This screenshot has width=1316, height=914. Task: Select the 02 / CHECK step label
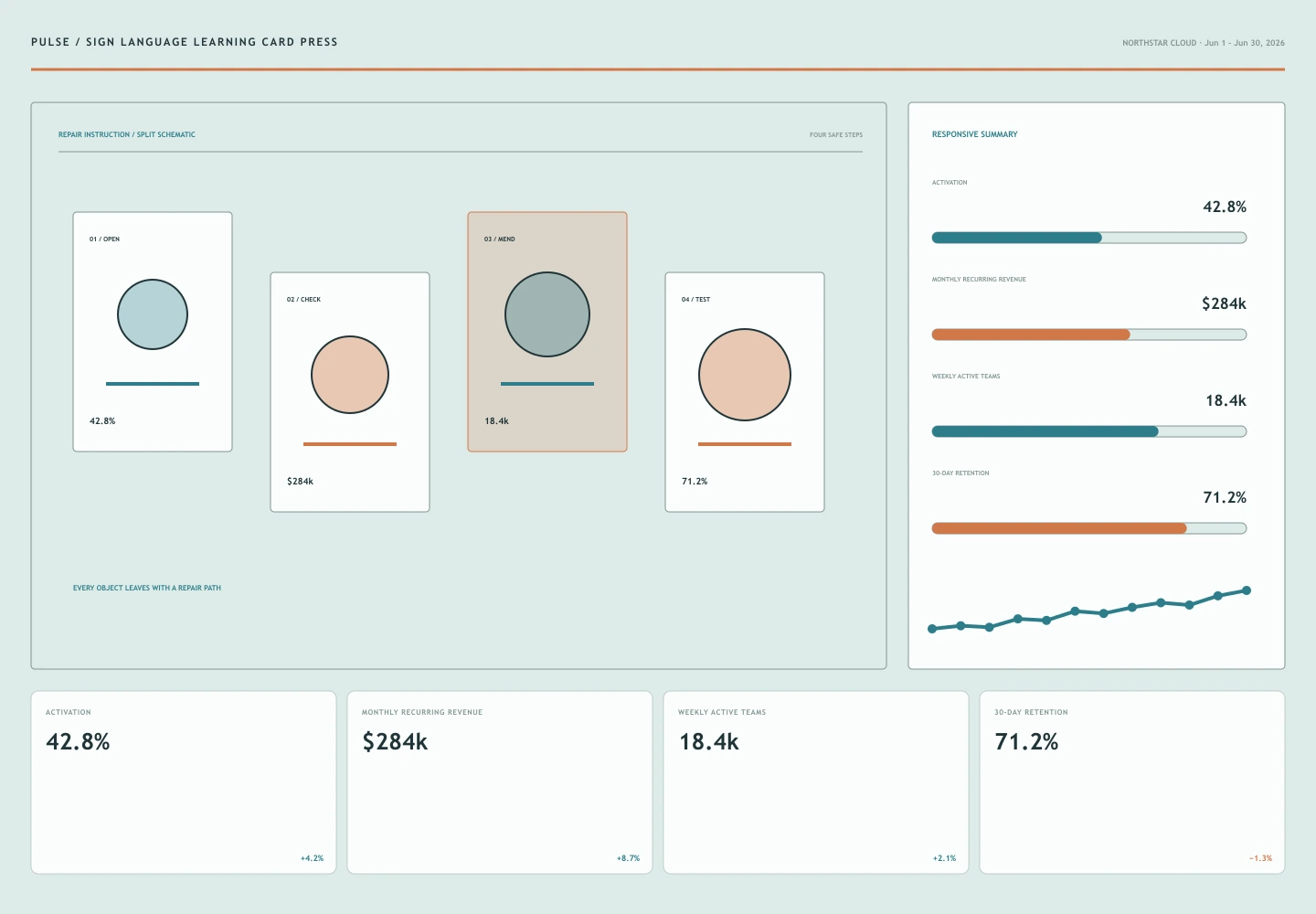pos(303,300)
